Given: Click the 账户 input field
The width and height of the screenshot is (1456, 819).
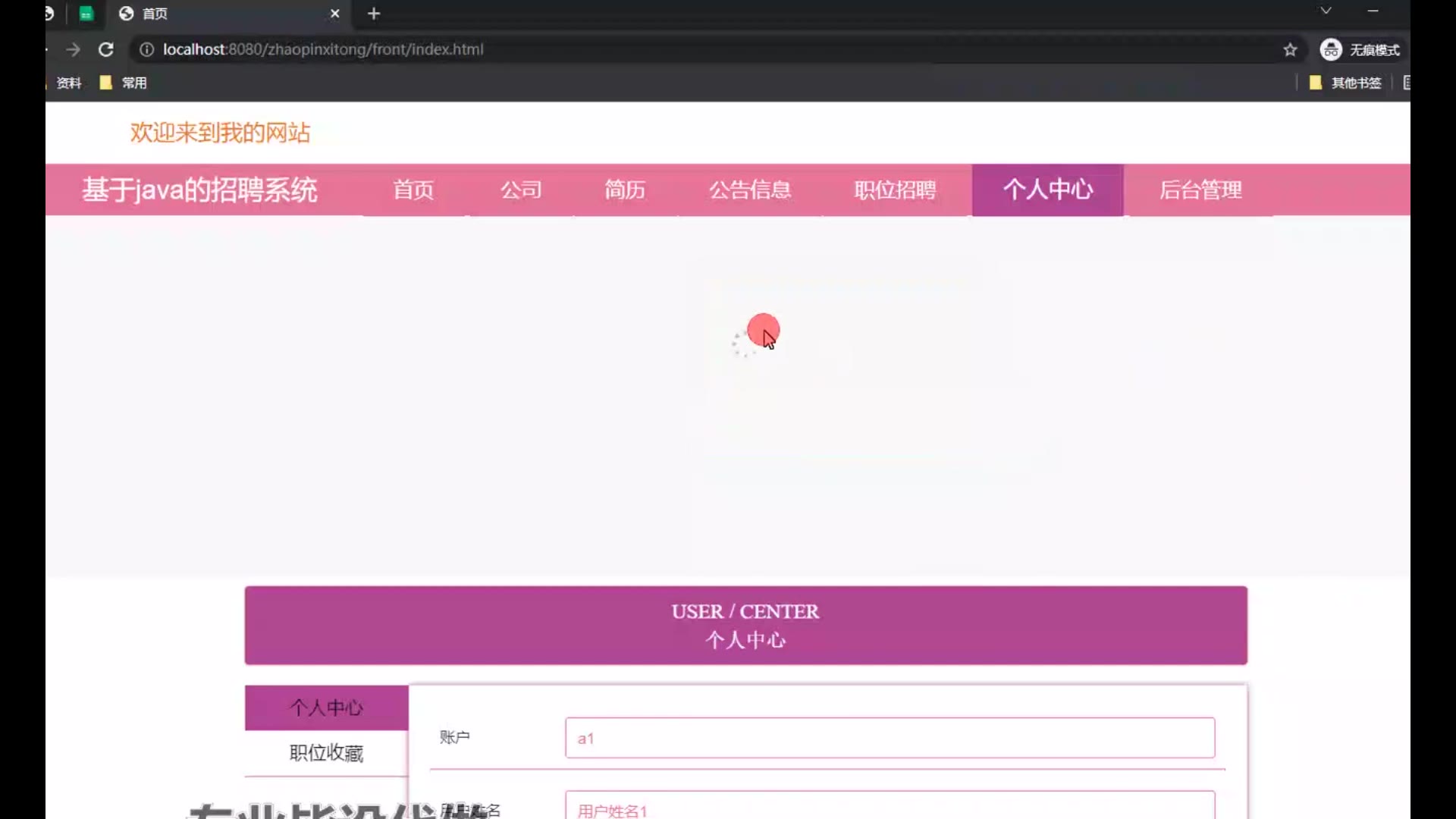Looking at the screenshot, I should [890, 738].
